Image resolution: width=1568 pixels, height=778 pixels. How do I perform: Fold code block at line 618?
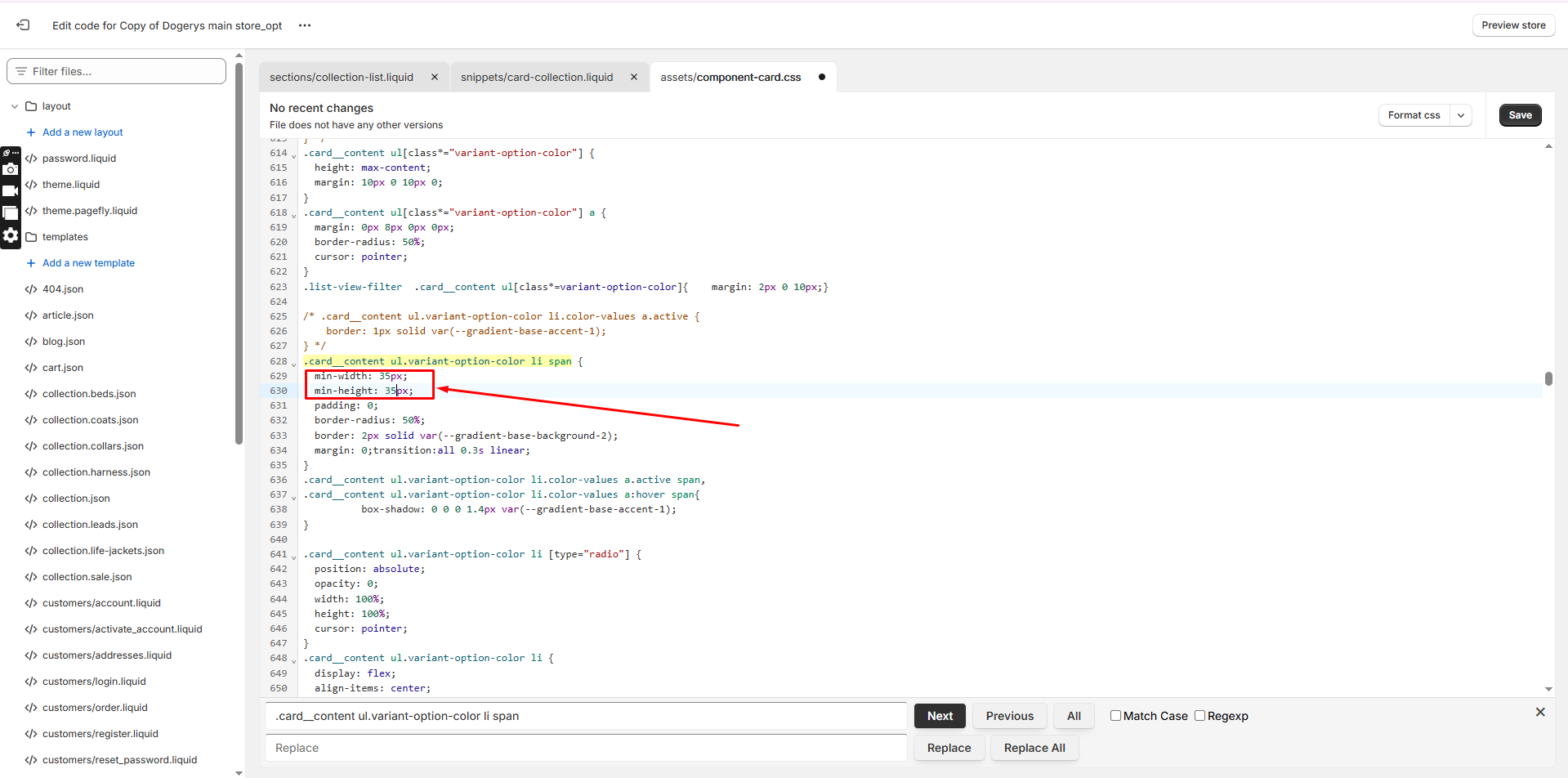click(x=294, y=214)
